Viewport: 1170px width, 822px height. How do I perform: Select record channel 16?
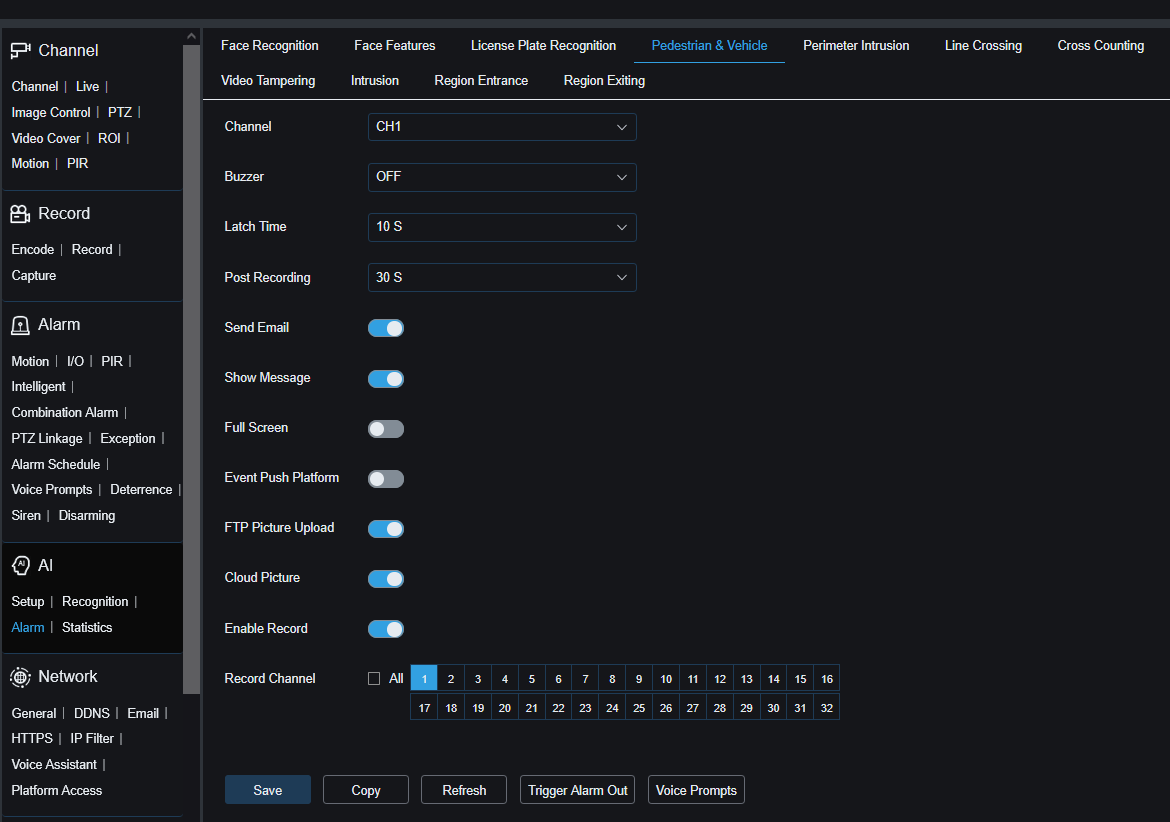coord(827,679)
